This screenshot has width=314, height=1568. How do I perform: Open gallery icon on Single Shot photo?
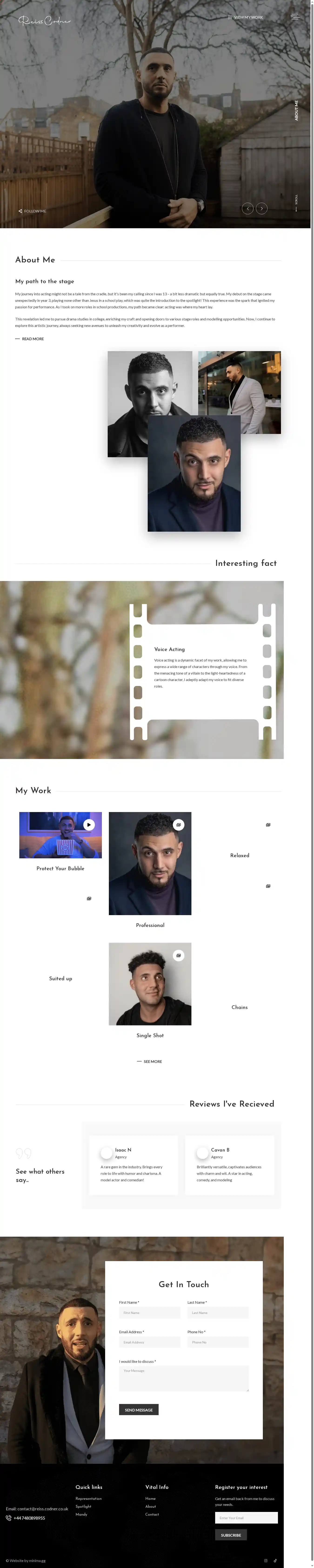tap(178, 956)
